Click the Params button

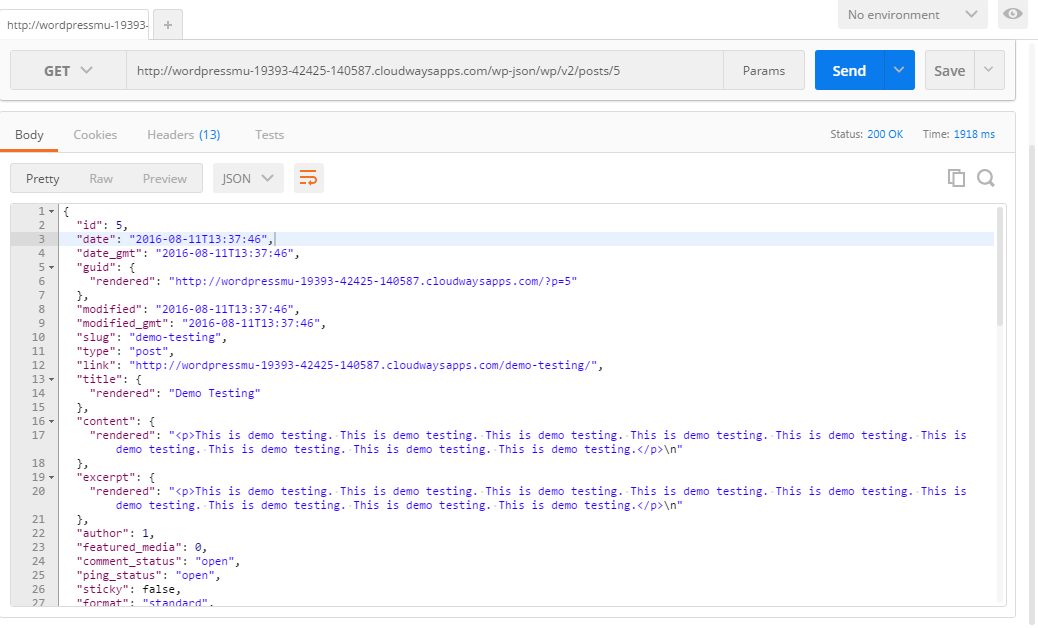click(x=764, y=70)
